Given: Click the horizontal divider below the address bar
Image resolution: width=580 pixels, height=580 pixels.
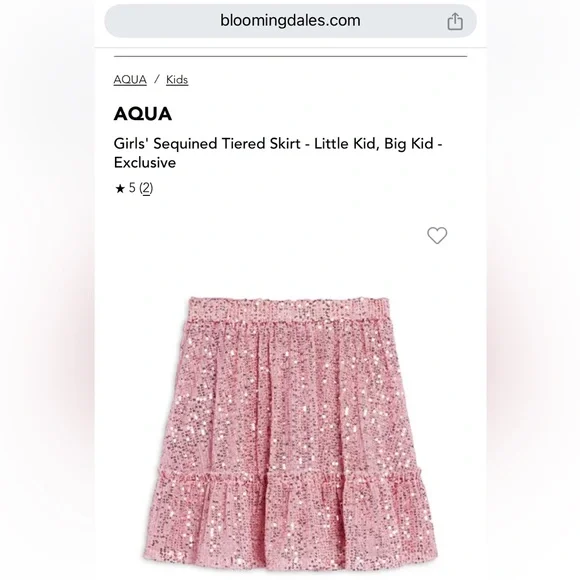Looking at the screenshot, I should 290,57.
